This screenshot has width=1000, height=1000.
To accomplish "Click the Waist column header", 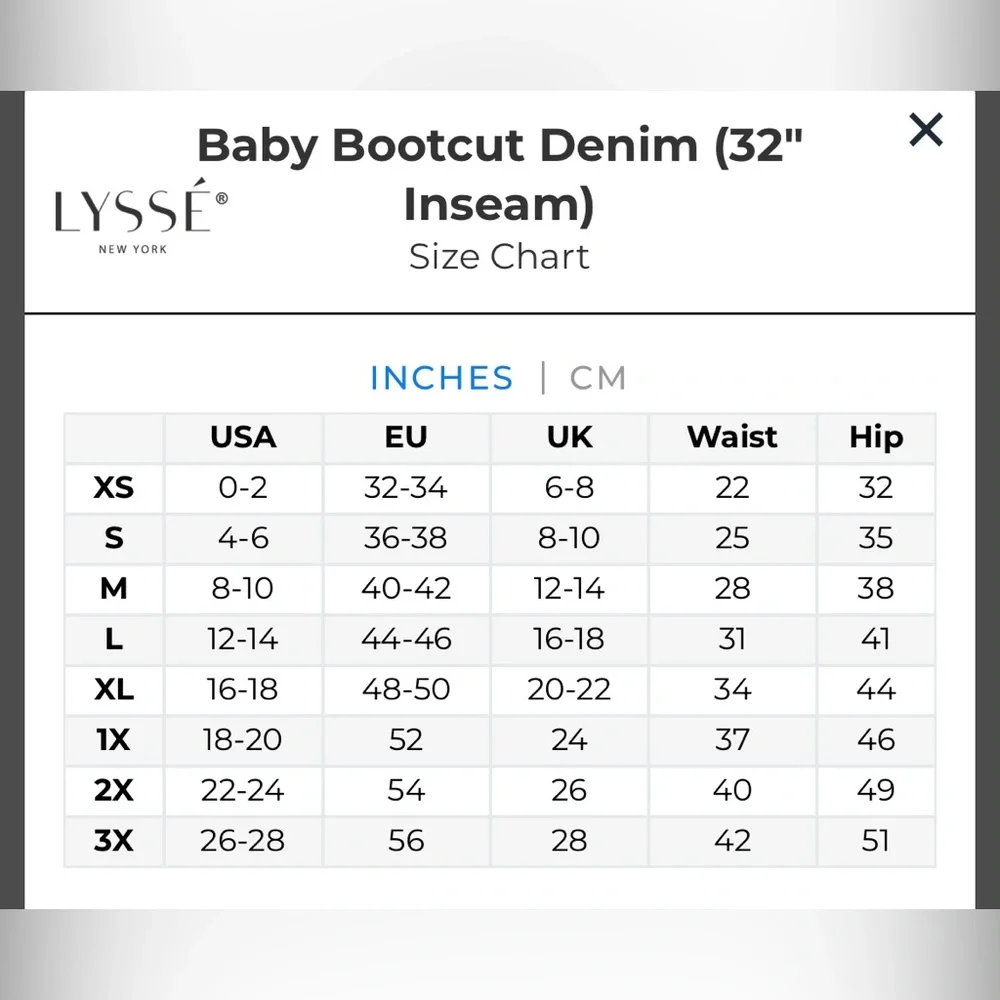I will tap(732, 437).
